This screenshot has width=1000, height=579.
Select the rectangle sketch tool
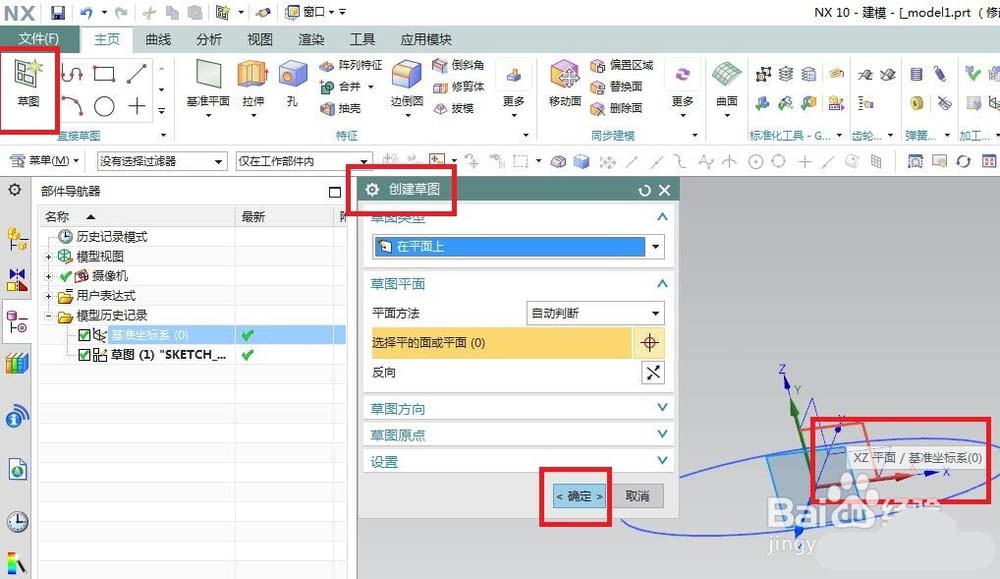pos(104,74)
